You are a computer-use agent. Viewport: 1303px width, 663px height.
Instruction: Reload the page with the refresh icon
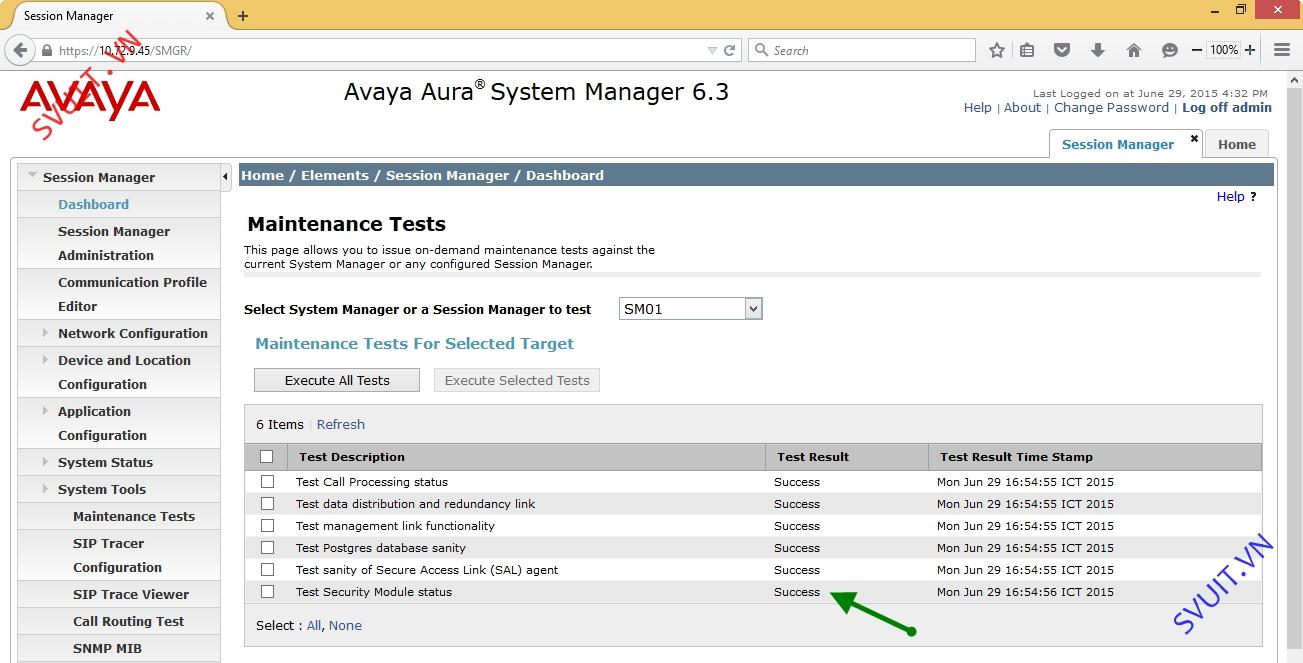coord(730,50)
